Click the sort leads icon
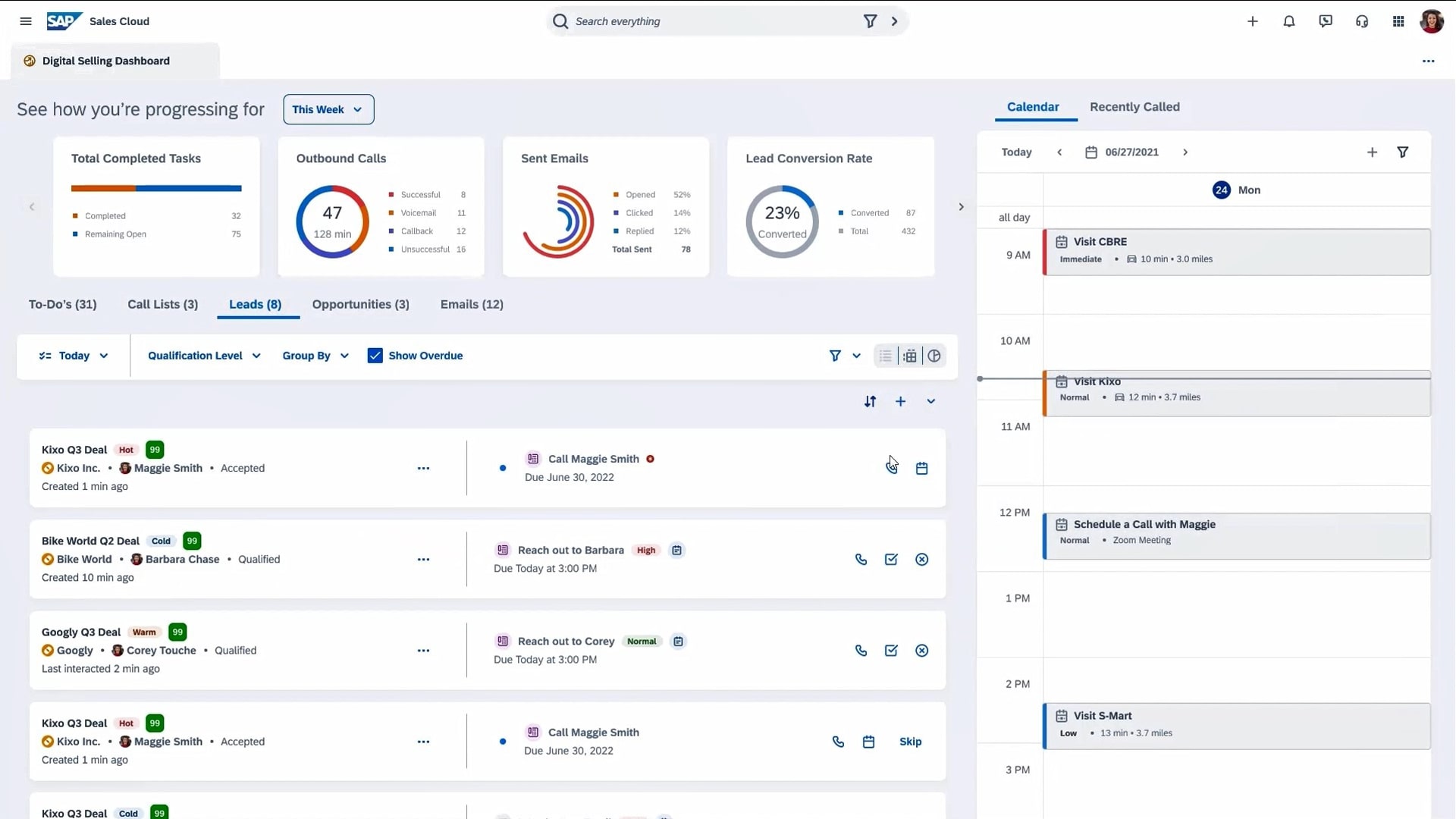1456x819 pixels. tap(870, 401)
